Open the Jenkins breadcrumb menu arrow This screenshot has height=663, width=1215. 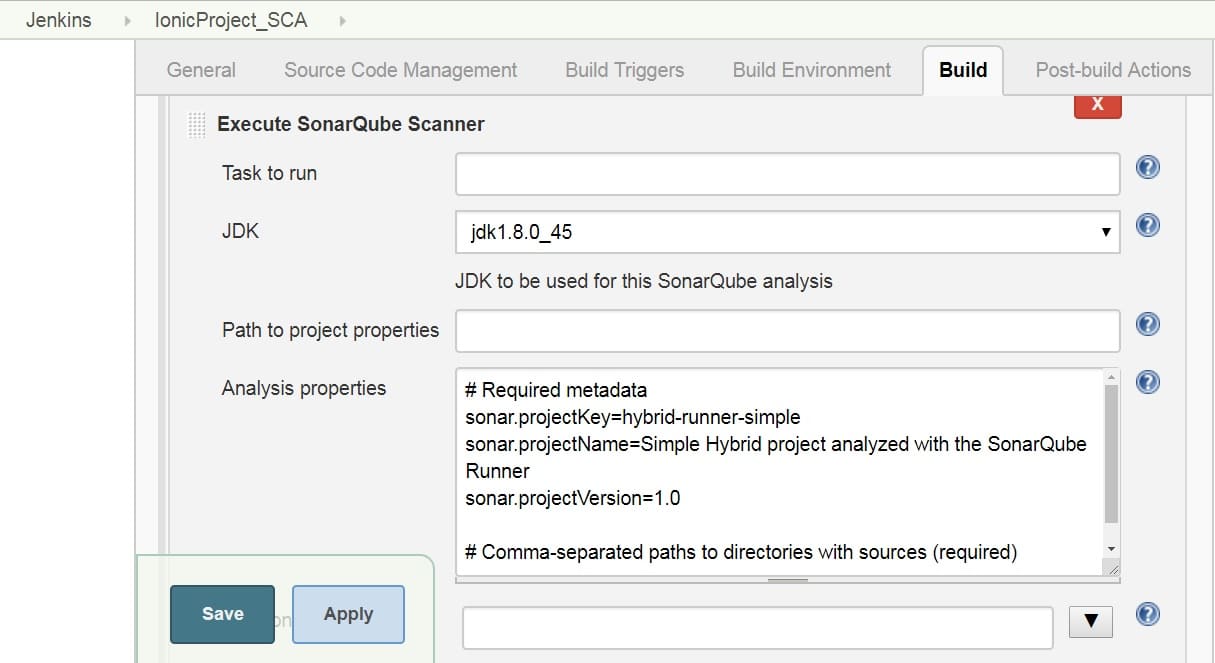[127, 20]
